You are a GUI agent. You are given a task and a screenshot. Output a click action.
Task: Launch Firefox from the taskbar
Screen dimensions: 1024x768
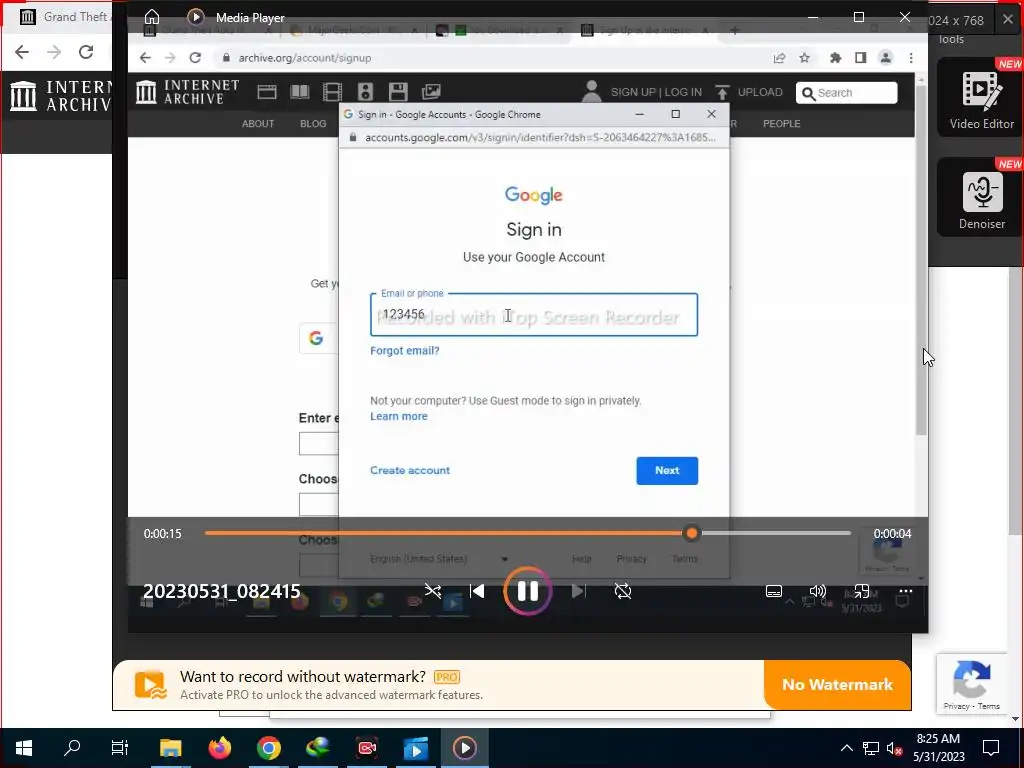(219, 748)
